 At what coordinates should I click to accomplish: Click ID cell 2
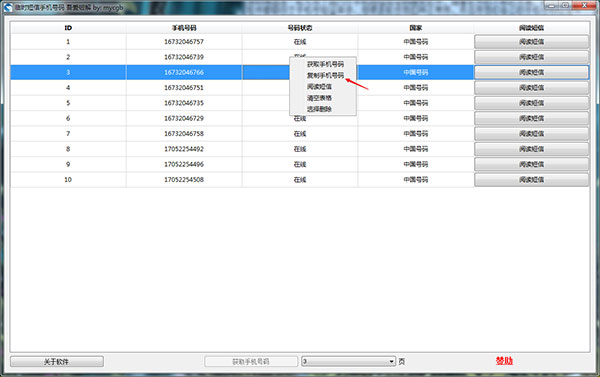[x=68, y=57]
